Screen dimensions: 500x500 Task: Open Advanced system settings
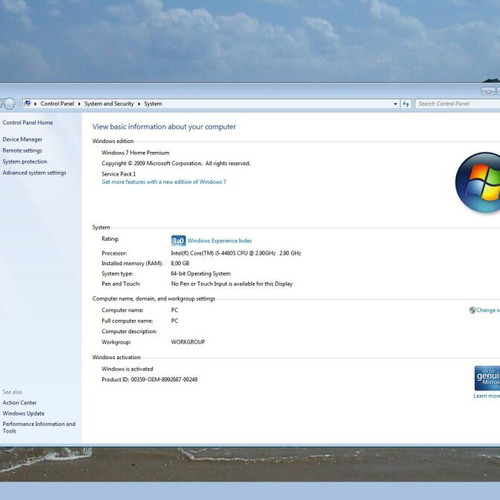[34, 173]
